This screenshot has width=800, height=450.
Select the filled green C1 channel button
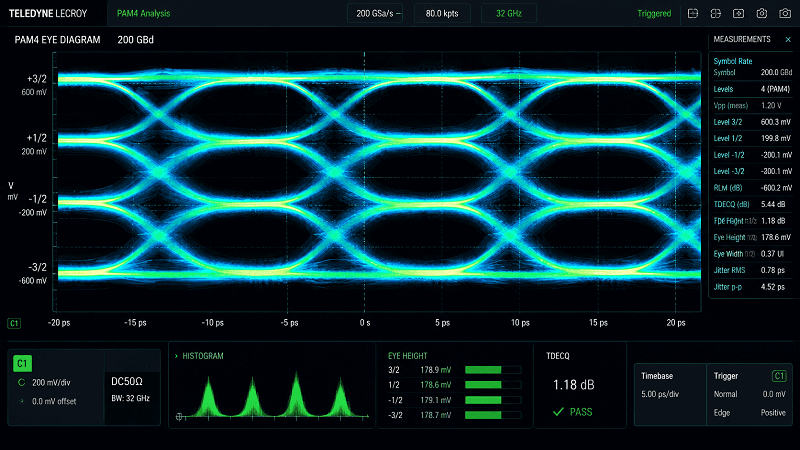coord(22,363)
